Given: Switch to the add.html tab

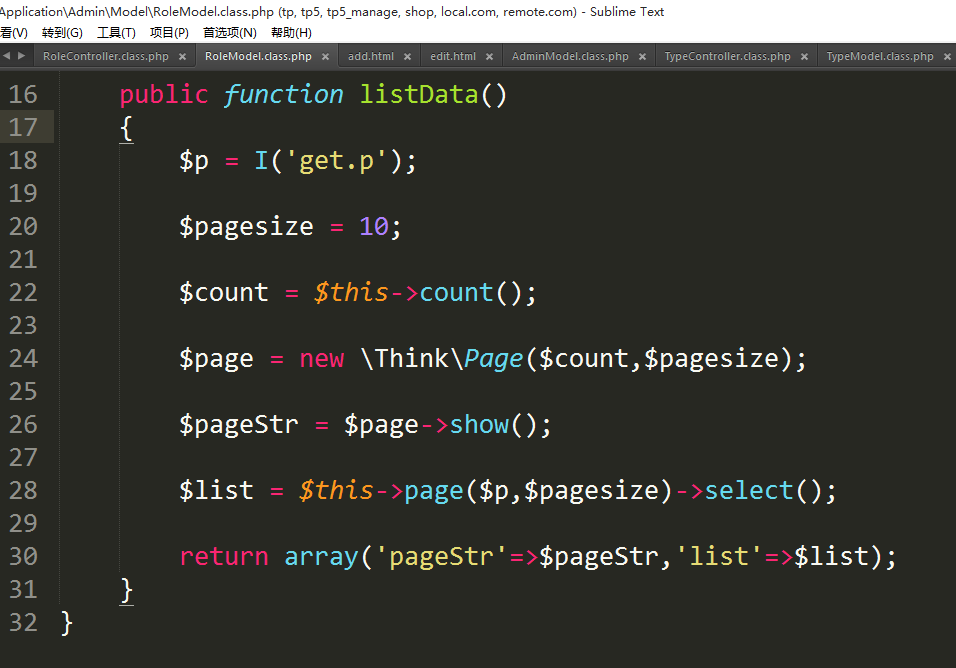Looking at the screenshot, I should pos(370,57).
